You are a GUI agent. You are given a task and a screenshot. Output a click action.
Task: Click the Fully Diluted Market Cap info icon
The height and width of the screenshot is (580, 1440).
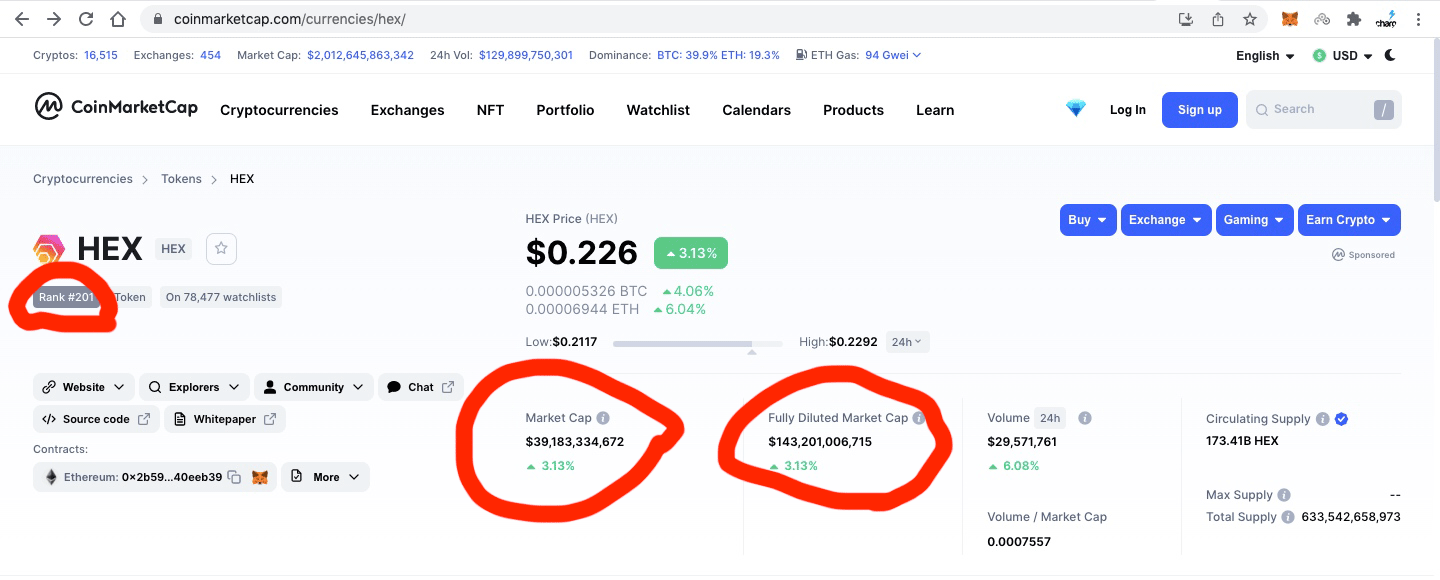coord(919,418)
